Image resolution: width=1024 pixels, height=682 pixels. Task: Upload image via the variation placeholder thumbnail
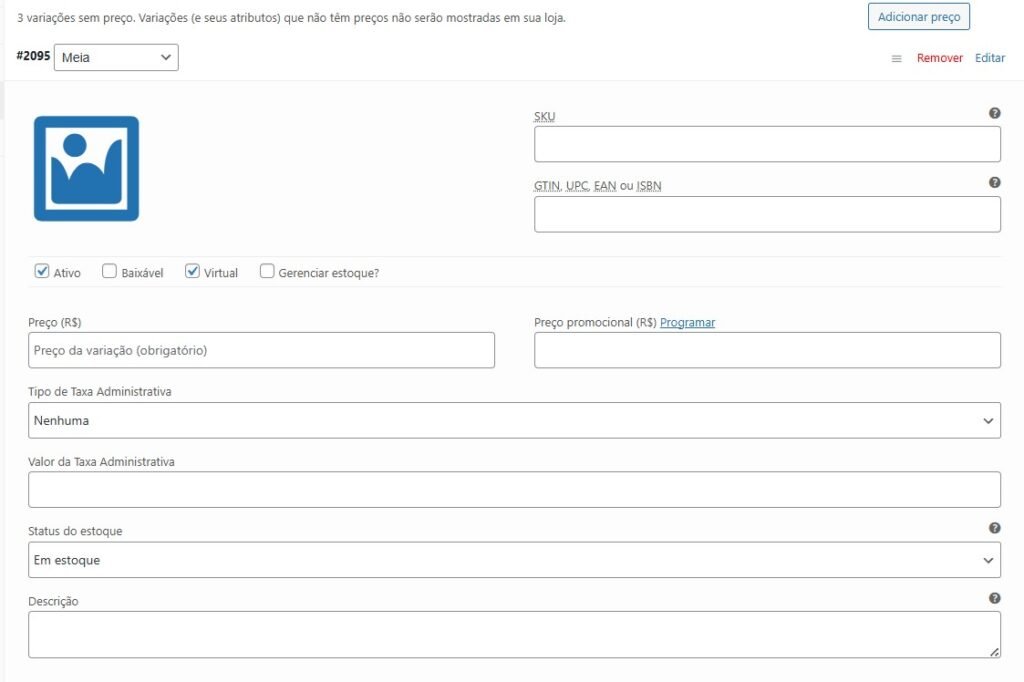[x=86, y=168]
